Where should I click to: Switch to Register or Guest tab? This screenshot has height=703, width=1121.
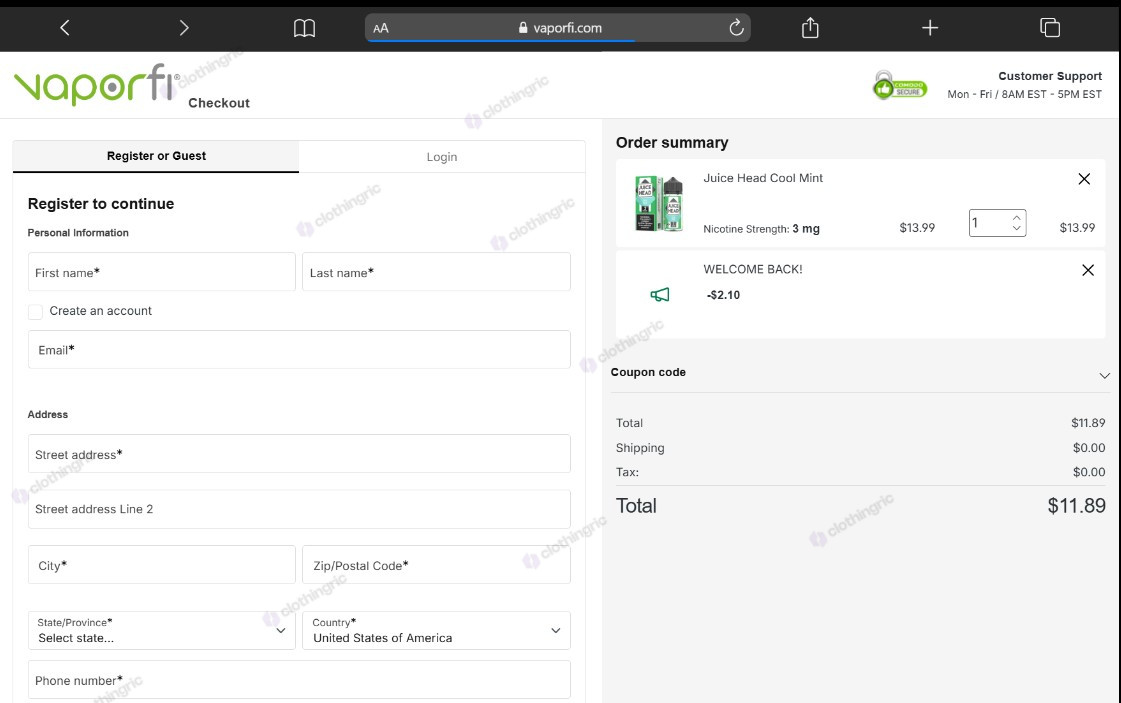point(156,156)
